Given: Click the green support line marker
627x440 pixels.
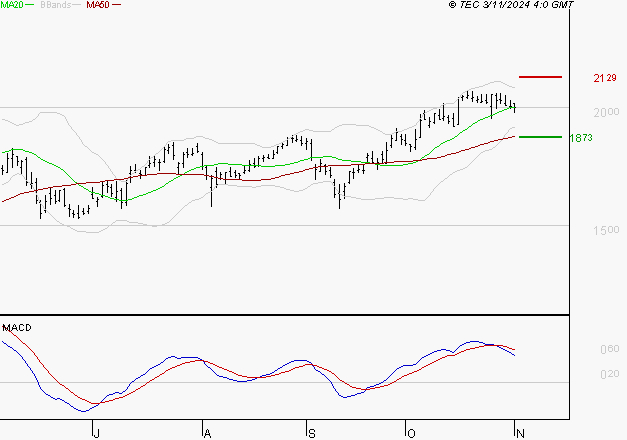Looking at the screenshot, I should 540,137.
